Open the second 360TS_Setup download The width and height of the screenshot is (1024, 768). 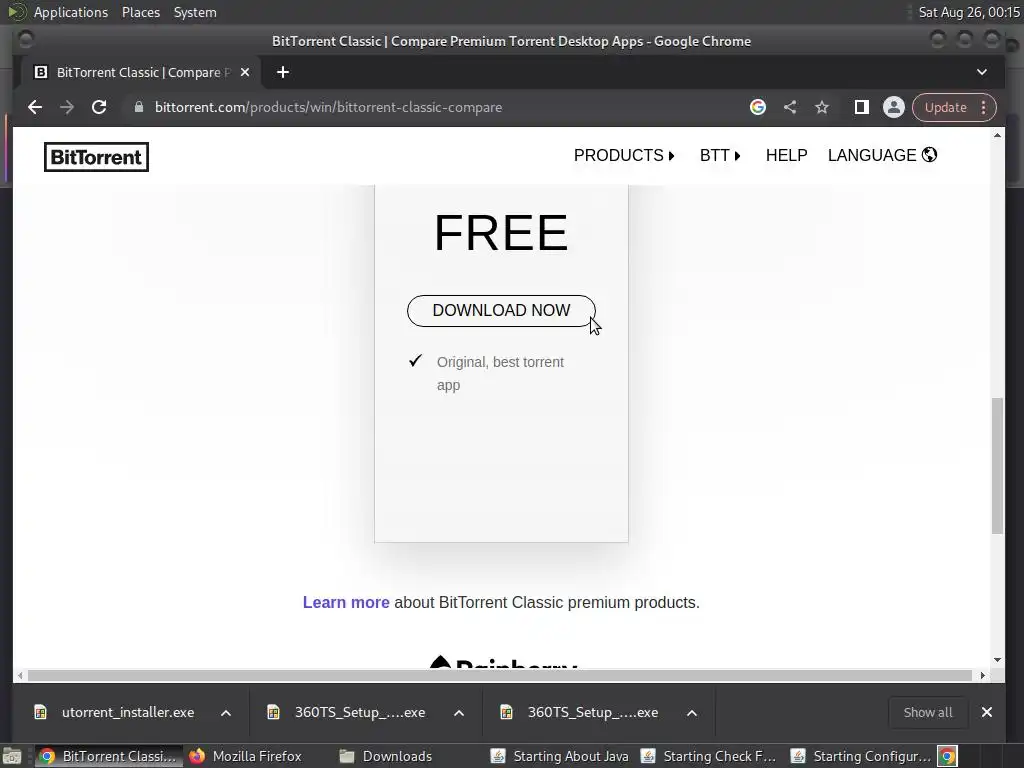tap(582, 712)
